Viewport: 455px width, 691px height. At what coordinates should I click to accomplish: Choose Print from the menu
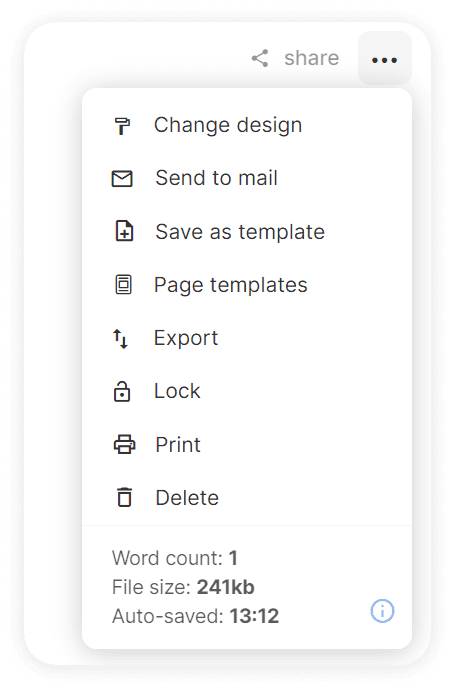[x=247, y=445]
